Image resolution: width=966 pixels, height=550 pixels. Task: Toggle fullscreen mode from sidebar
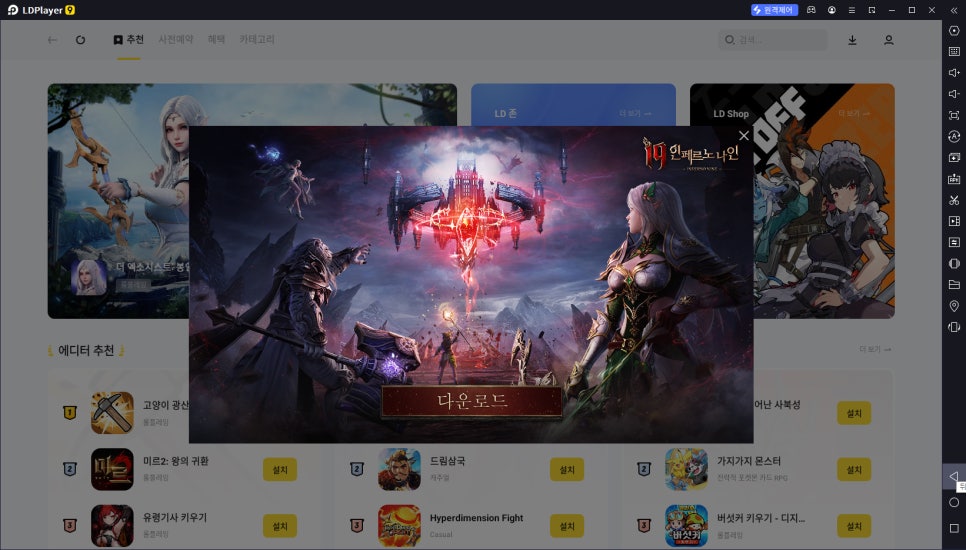coord(954,115)
